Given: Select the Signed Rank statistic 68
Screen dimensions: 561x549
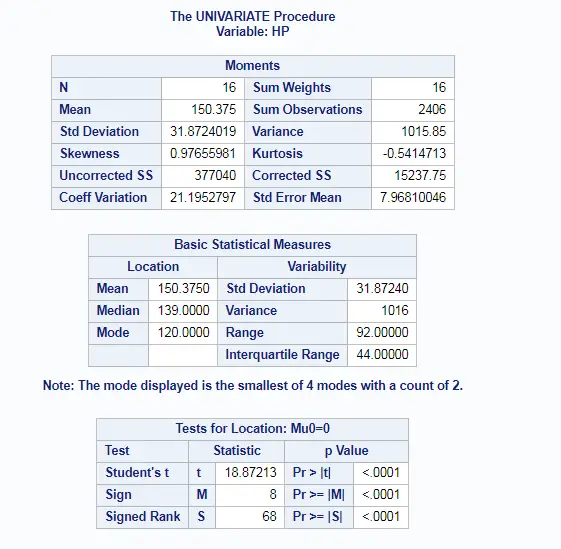Looking at the screenshot, I should tap(269, 516).
